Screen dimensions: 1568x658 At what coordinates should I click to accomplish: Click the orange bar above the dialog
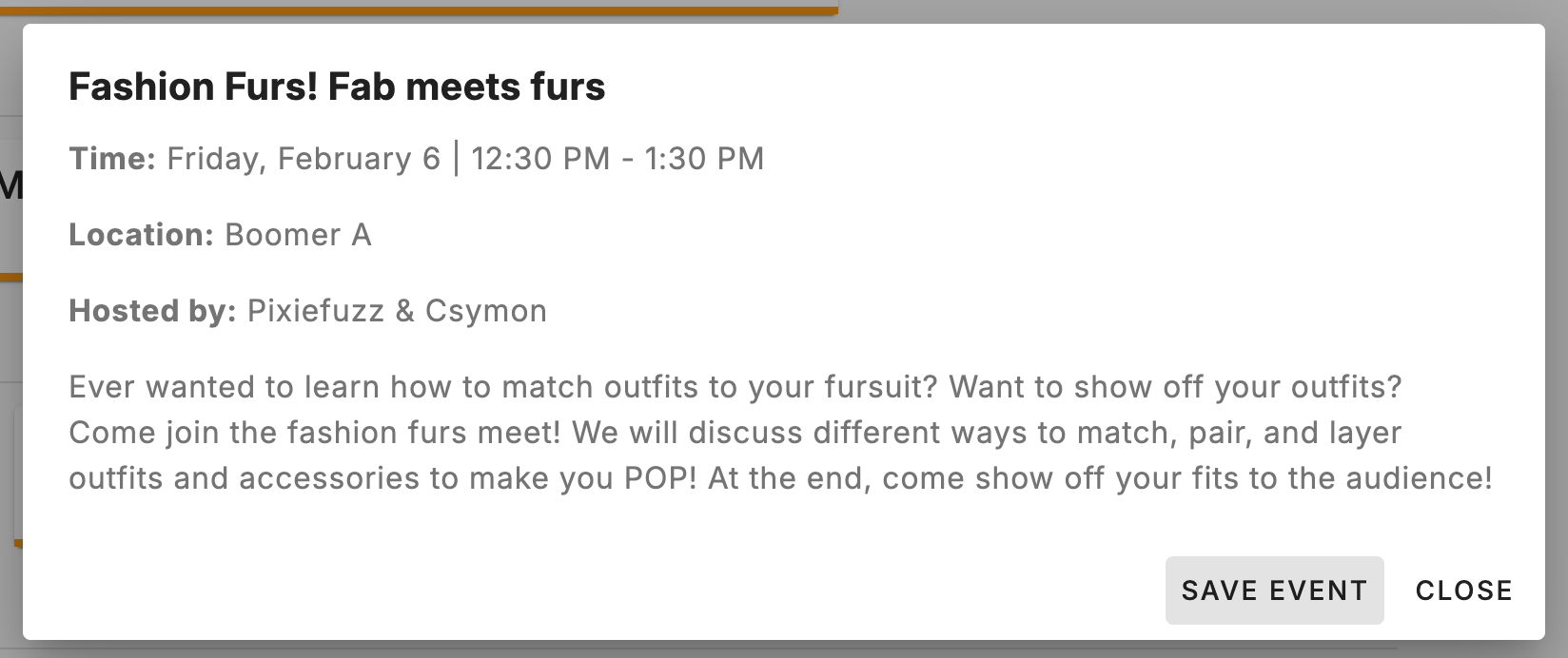pyautogui.click(x=419, y=10)
